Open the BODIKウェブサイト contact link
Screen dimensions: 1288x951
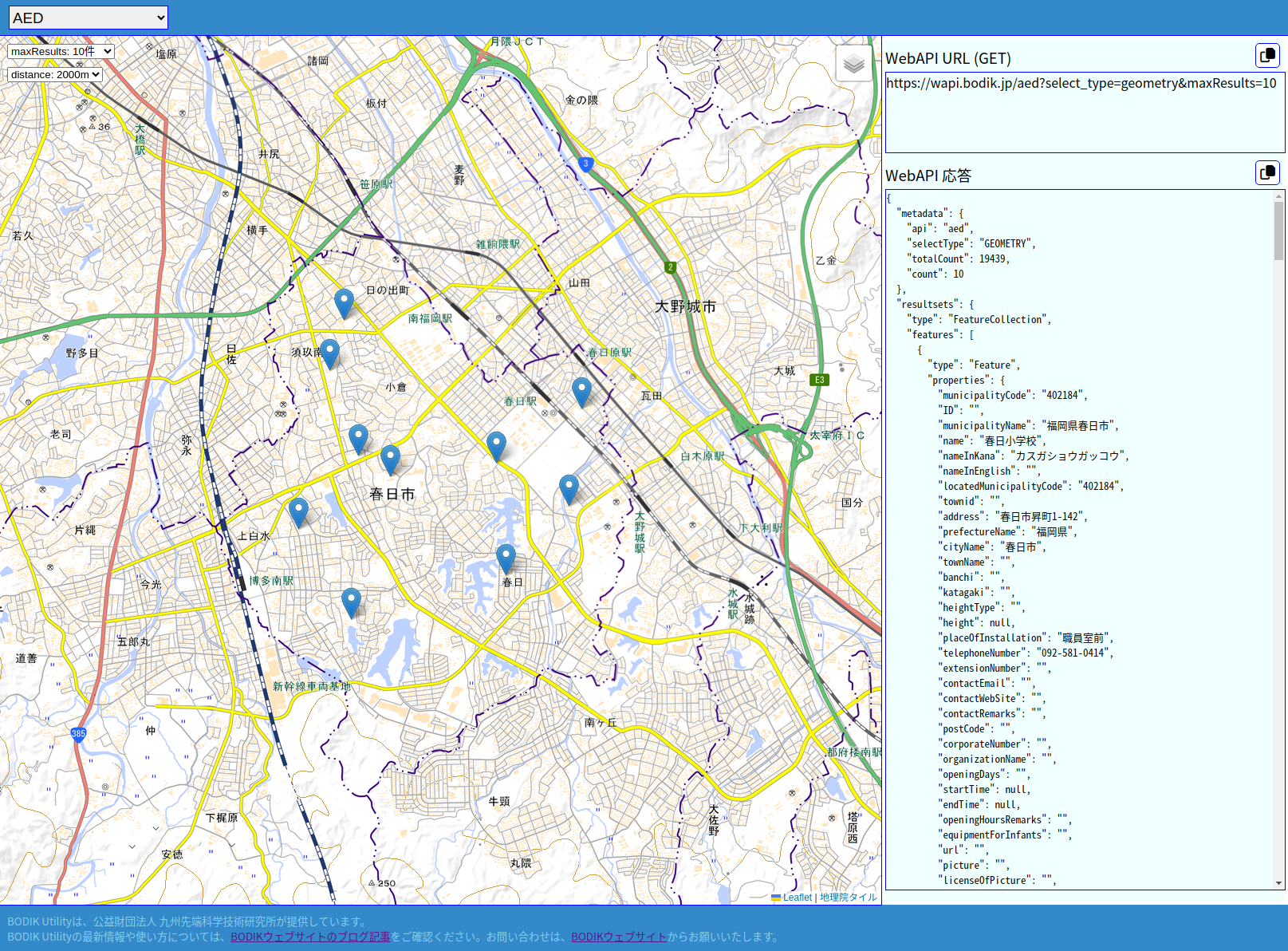(x=618, y=937)
